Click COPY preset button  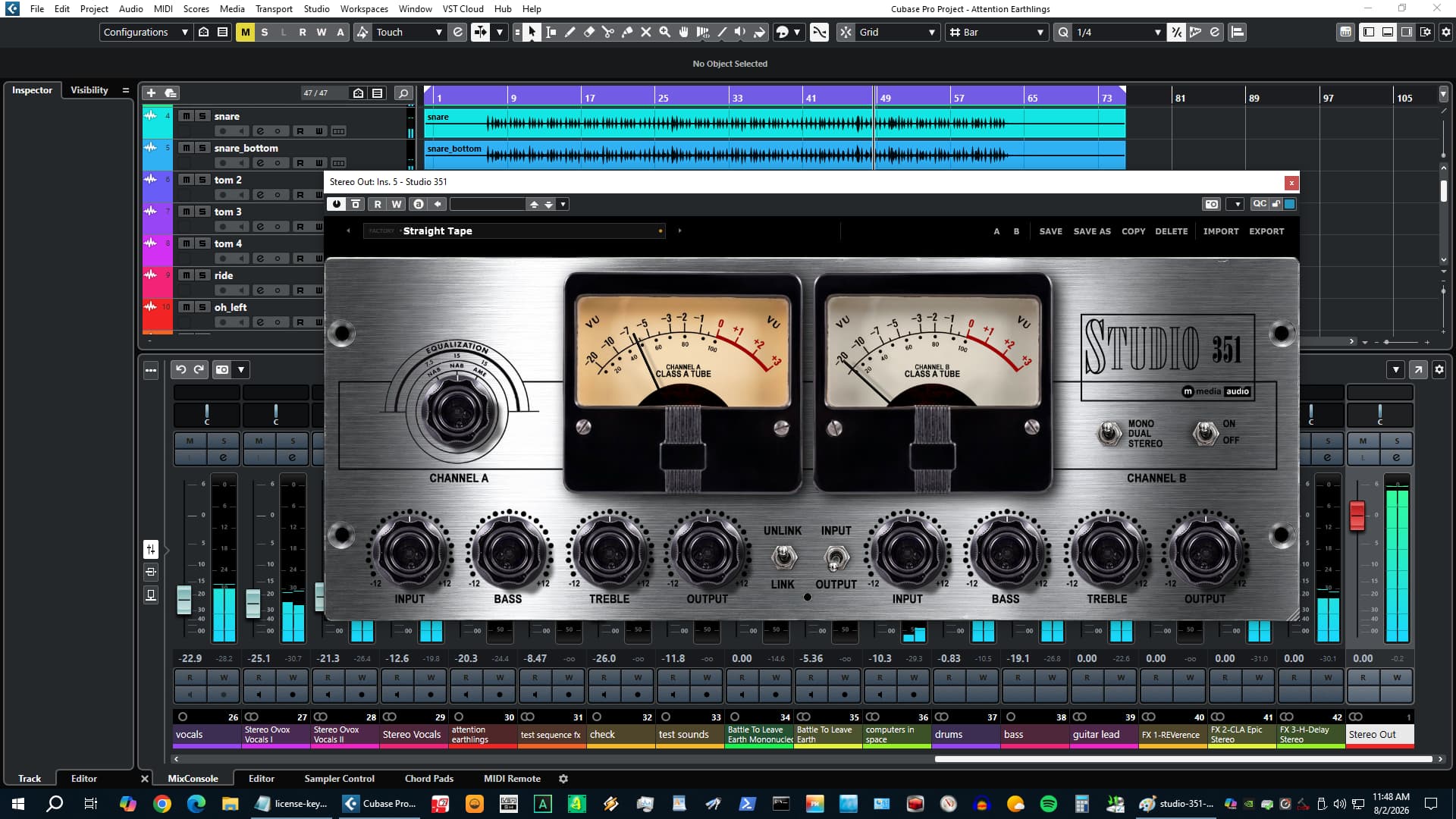1134,231
